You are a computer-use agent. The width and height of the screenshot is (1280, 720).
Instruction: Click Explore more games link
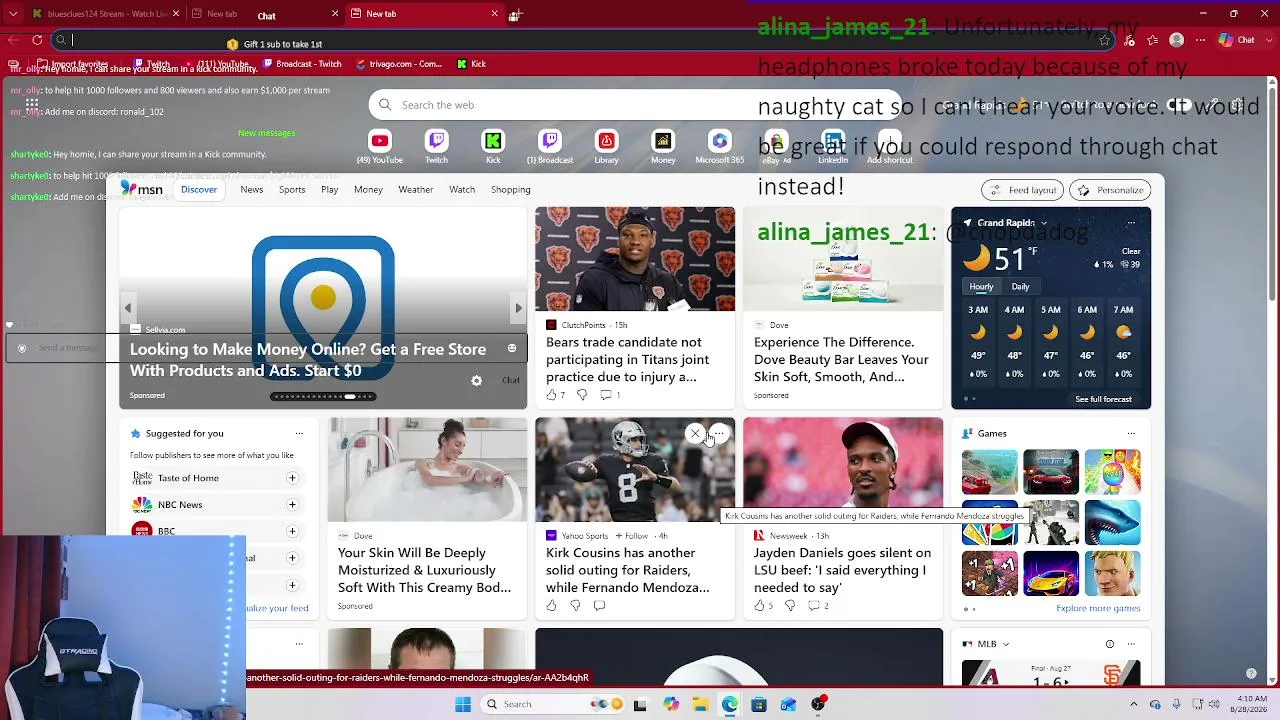click(x=1098, y=608)
